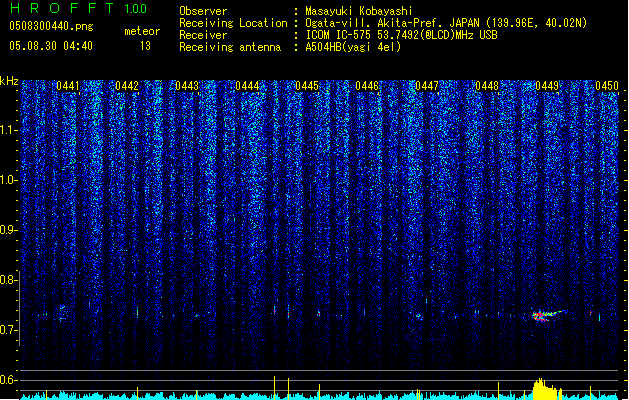Click time marker 0445
The width and height of the screenshot is (629, 400).
[307, 86]
